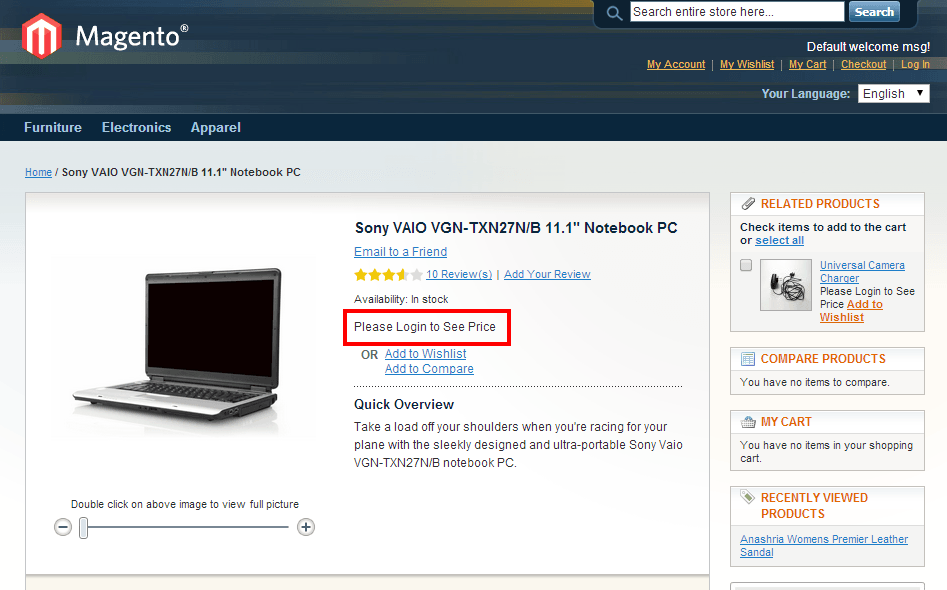Click the image zoom slider handle
Viewport: 947px width, 590px height.
pyautogui.click(x=84, y=527)
